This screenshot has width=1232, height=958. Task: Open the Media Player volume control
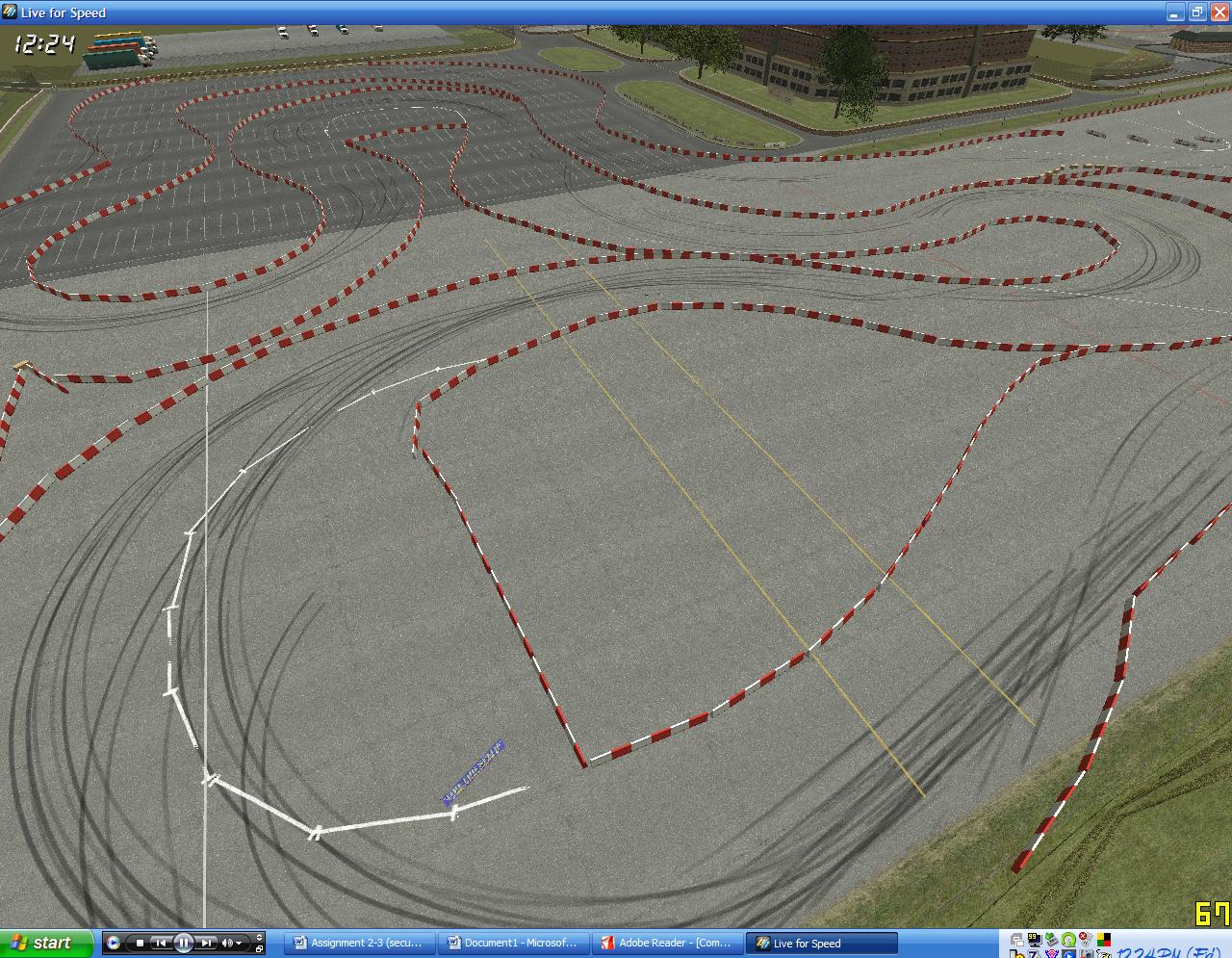pyautogui.click(x=232, y=944)
